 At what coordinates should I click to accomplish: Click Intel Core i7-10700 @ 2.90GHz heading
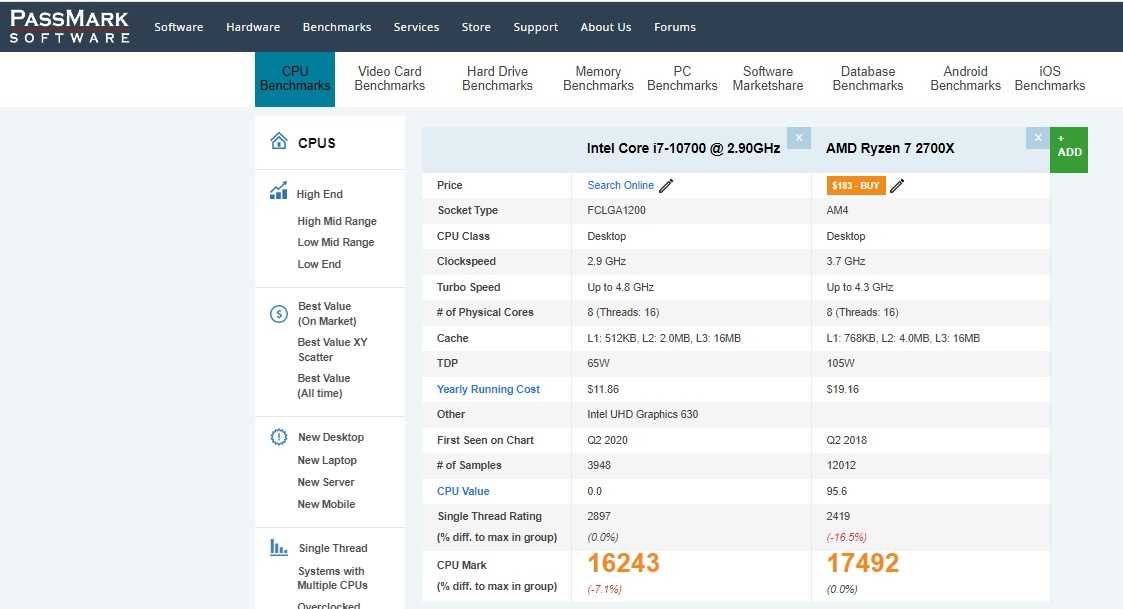683,148
